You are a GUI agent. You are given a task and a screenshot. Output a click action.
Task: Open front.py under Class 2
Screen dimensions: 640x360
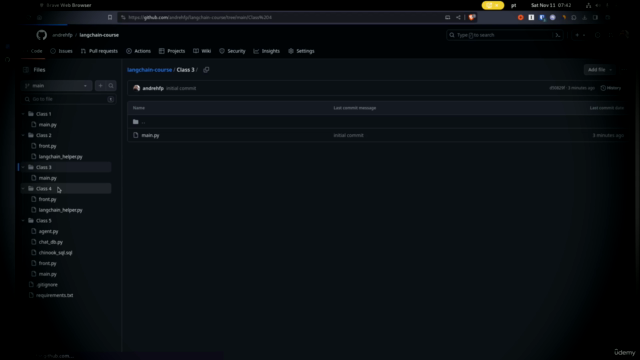pyautogui.click(x=47, y=146)
